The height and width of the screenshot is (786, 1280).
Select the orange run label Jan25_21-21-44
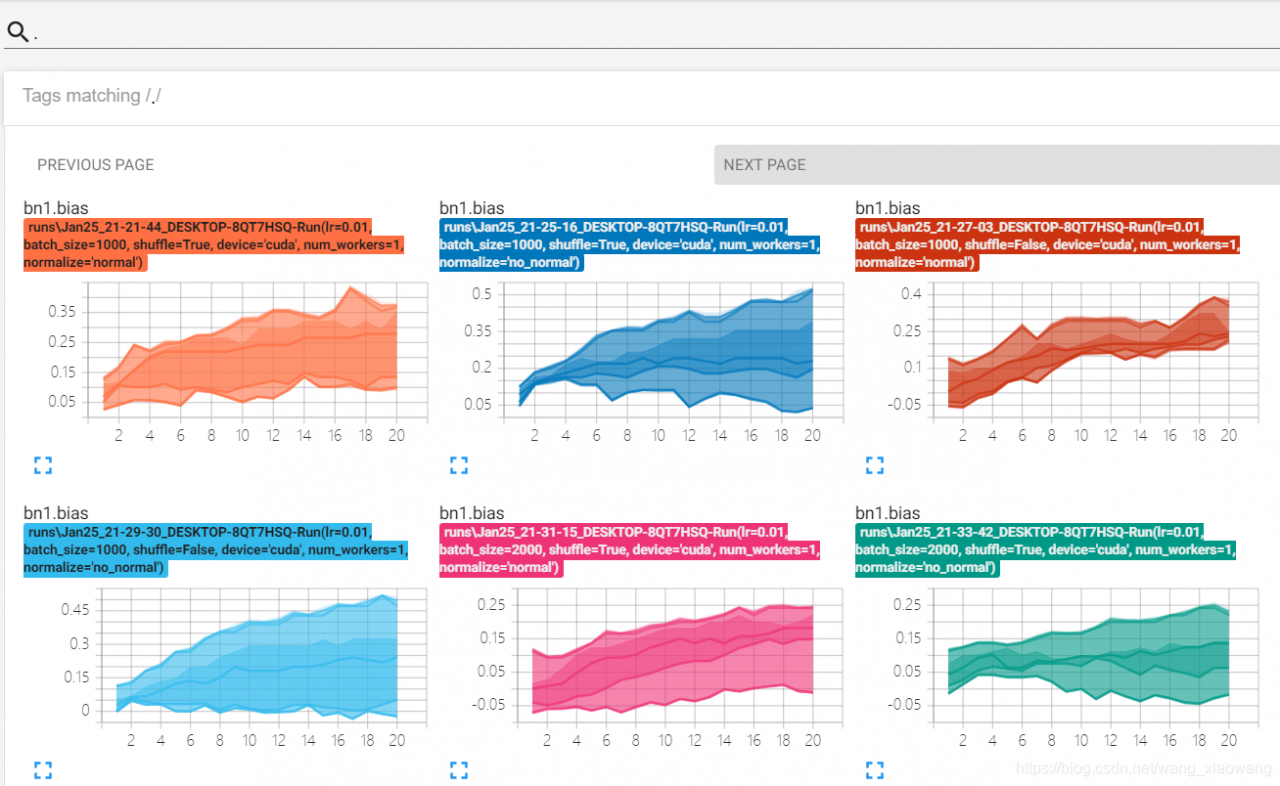214,245
